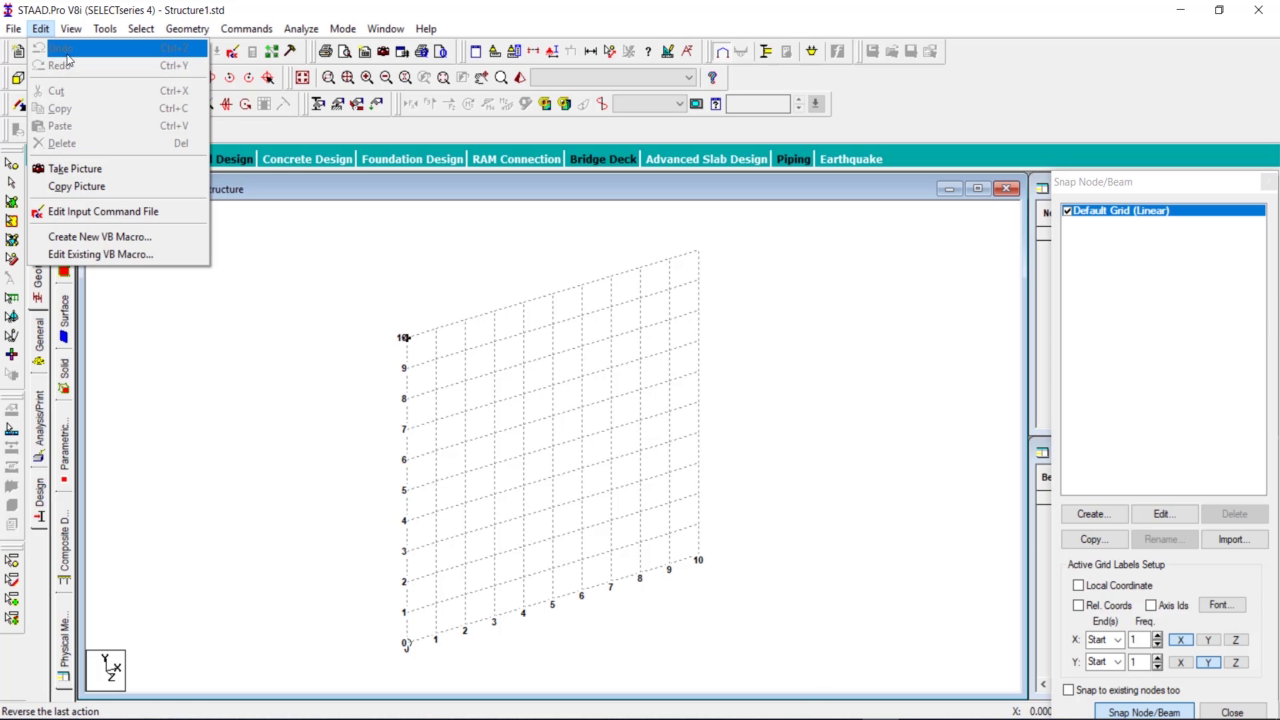Click the plain magnifying glass icon
This screenshot has height=720, width=1280.
pos(501,77)
